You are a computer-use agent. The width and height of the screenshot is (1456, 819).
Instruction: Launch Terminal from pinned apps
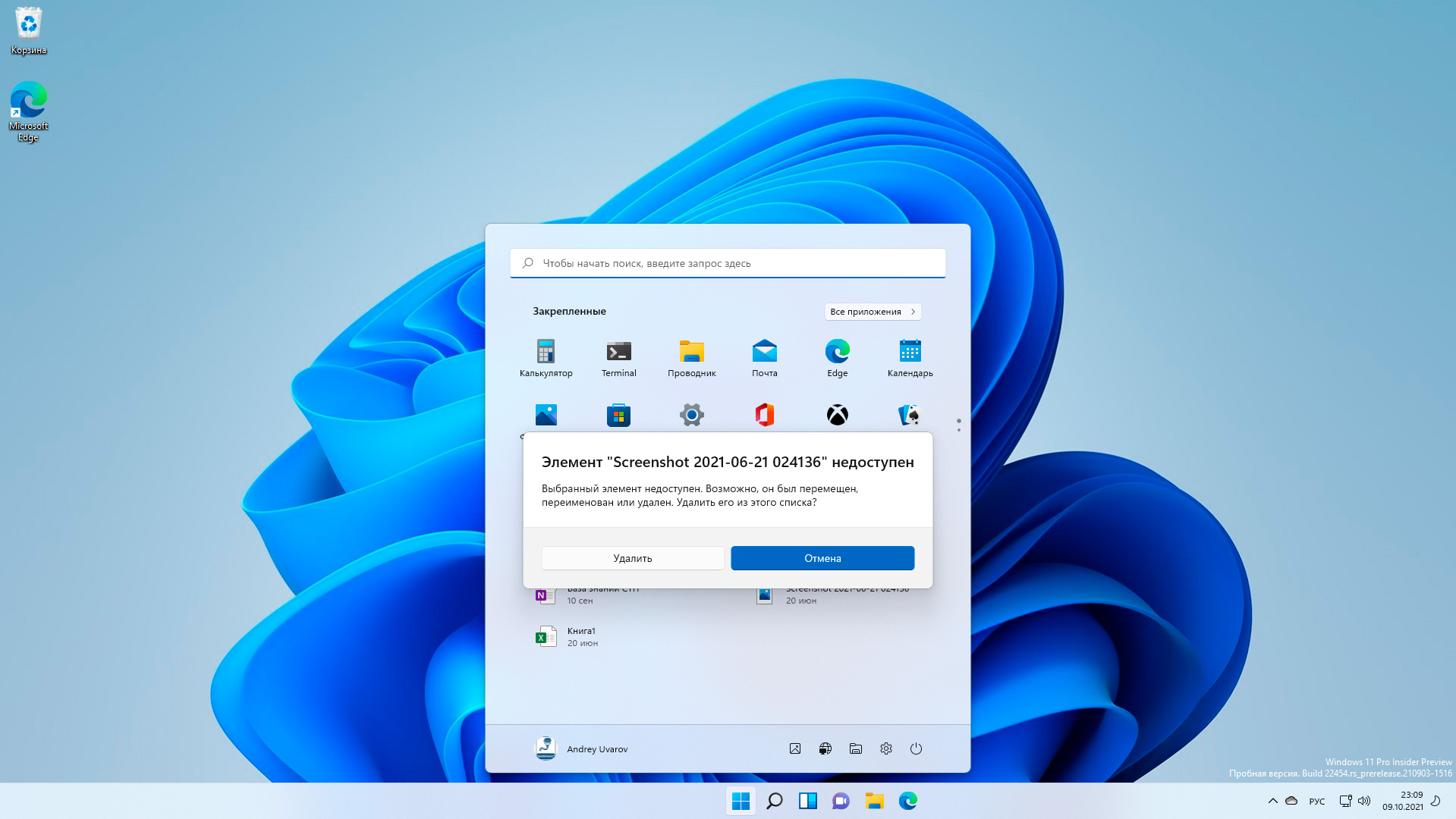[x=618, y=357]
